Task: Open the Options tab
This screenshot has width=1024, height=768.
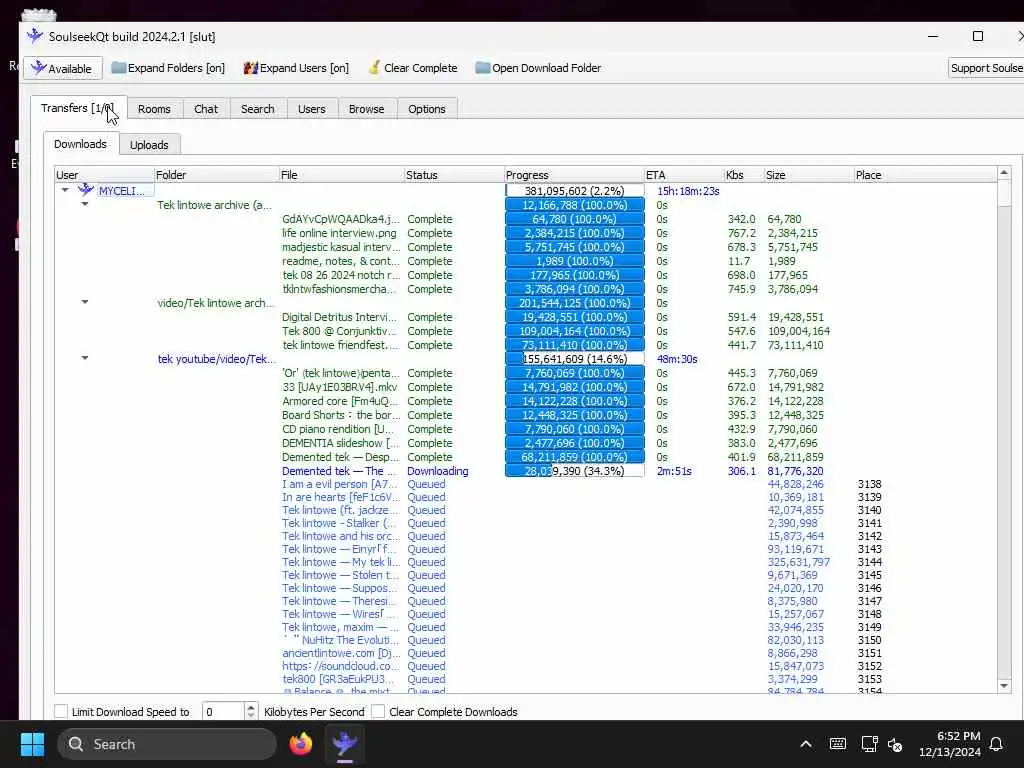Action: 426,109
